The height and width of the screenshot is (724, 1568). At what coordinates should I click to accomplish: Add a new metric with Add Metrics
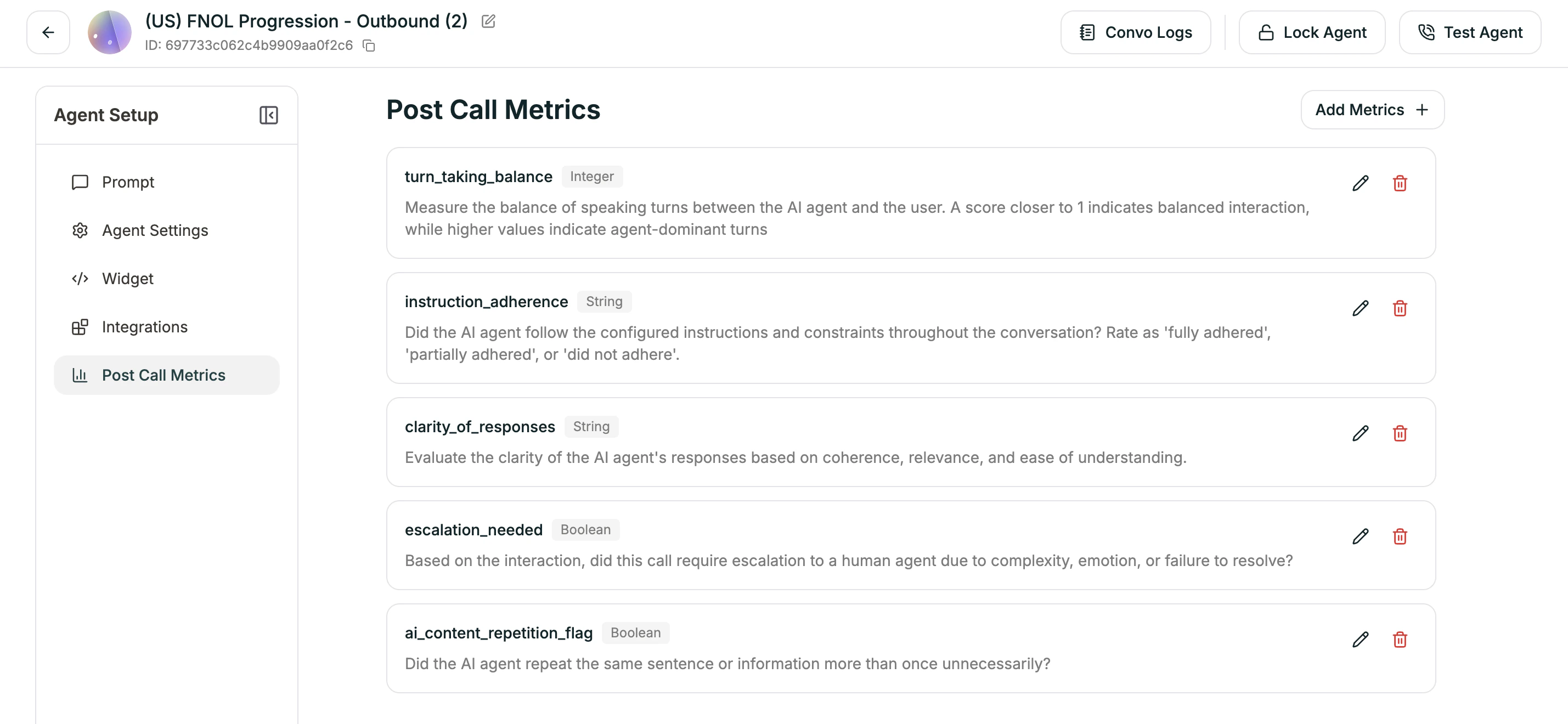click(x=1372, y=110)
